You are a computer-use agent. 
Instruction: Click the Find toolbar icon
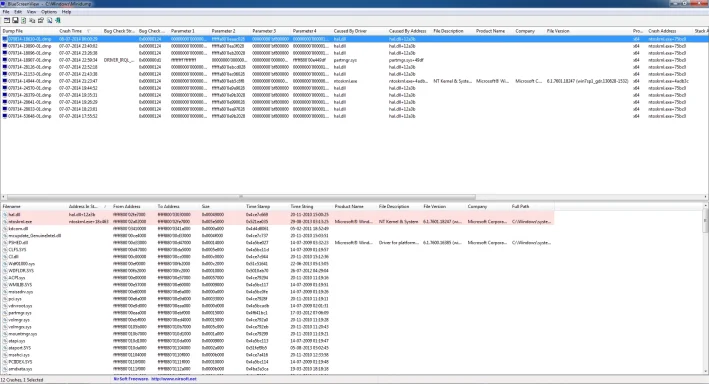49,20
